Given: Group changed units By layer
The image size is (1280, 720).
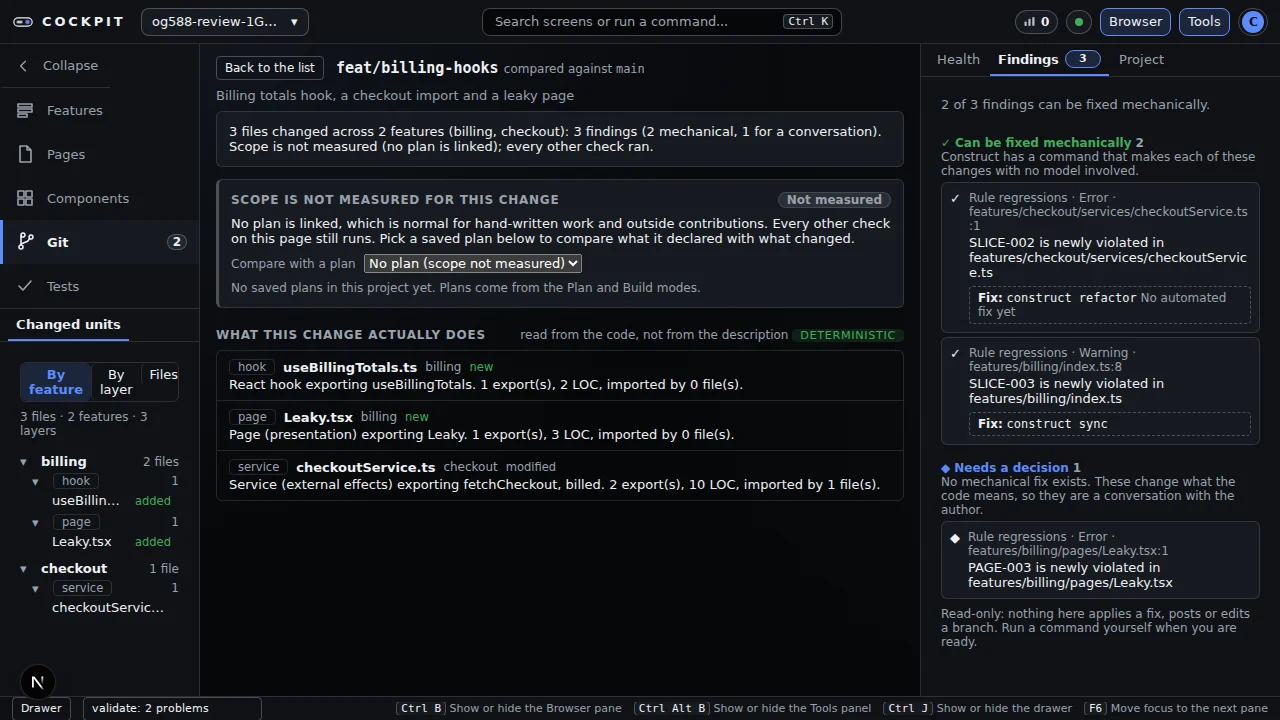Looking at the screenshot, I should point(116,382).
